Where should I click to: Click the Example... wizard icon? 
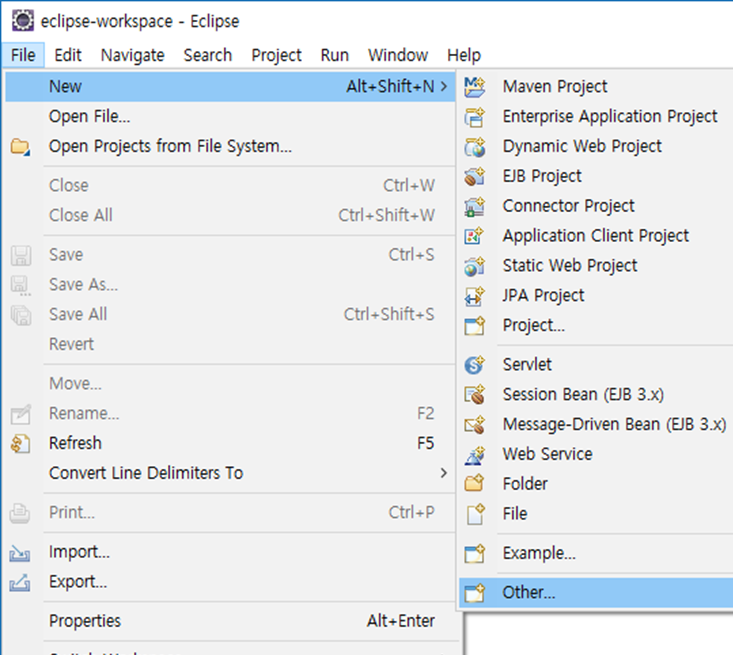point(474,554)
